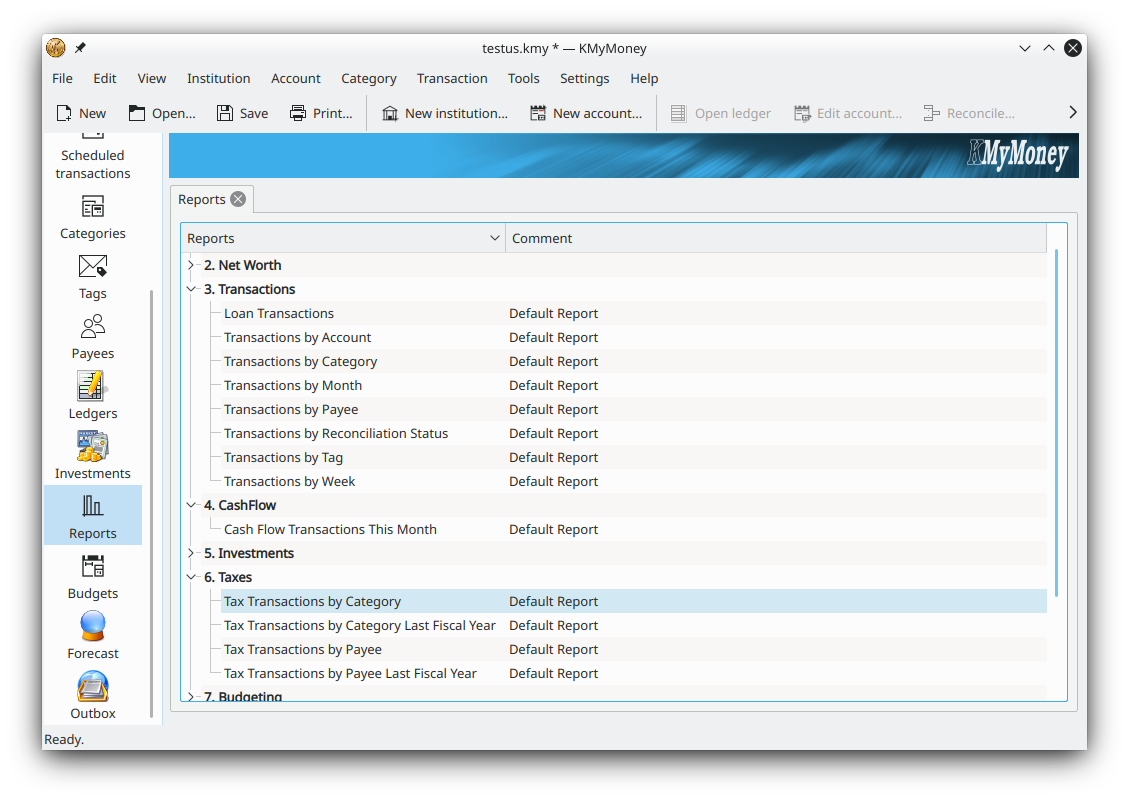This screenshot has width=1129, height=800.
Task: Open the Budgets view
Action: pos(93,576)
